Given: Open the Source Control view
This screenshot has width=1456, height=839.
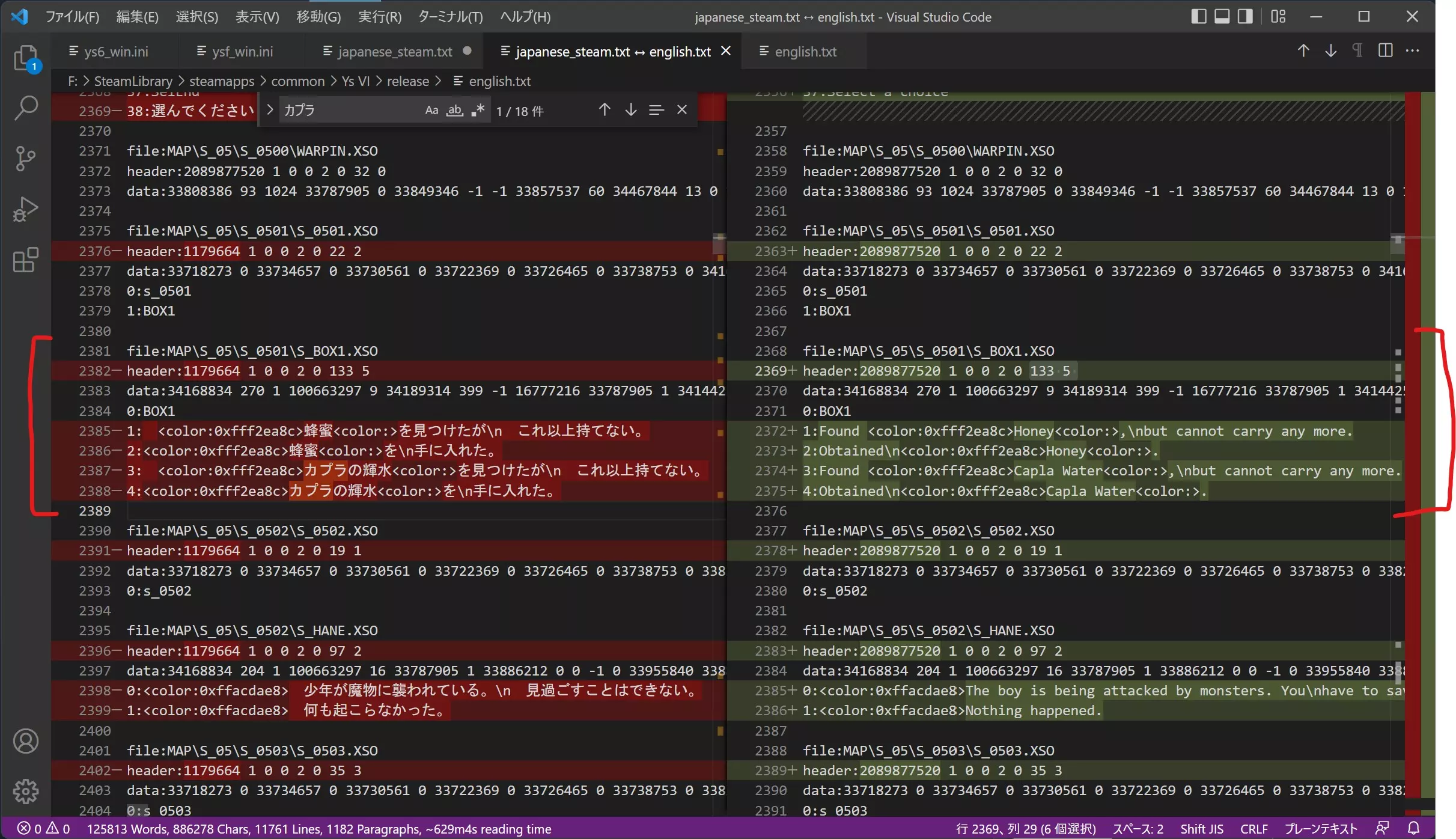Looking at the screenshot, I should pos(25,159).
